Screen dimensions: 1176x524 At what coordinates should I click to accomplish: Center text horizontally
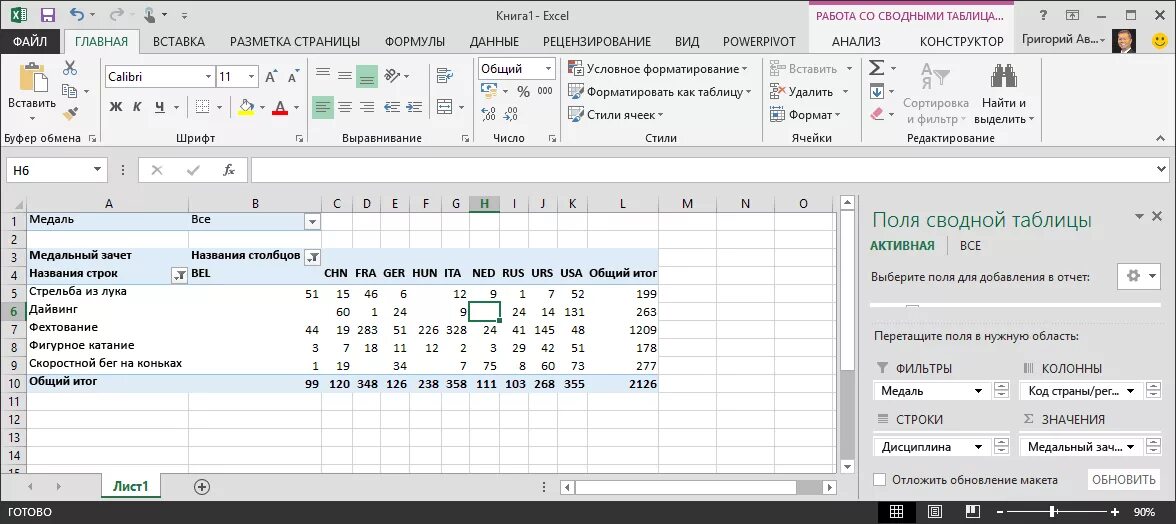click(345, 107)
